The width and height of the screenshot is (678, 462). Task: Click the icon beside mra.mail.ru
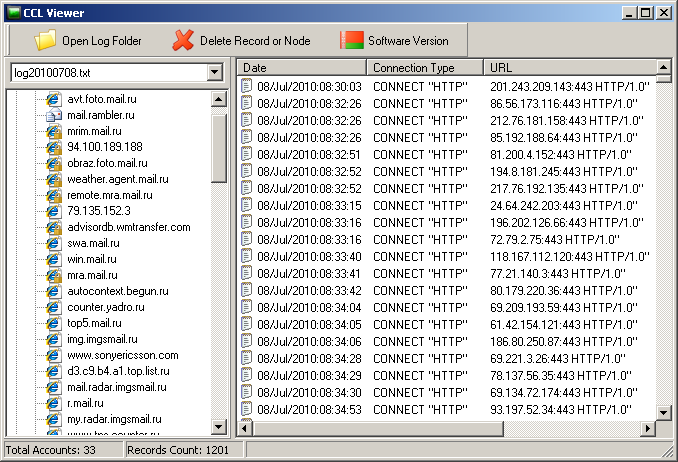pyautogui.click(x=54, y=275)
